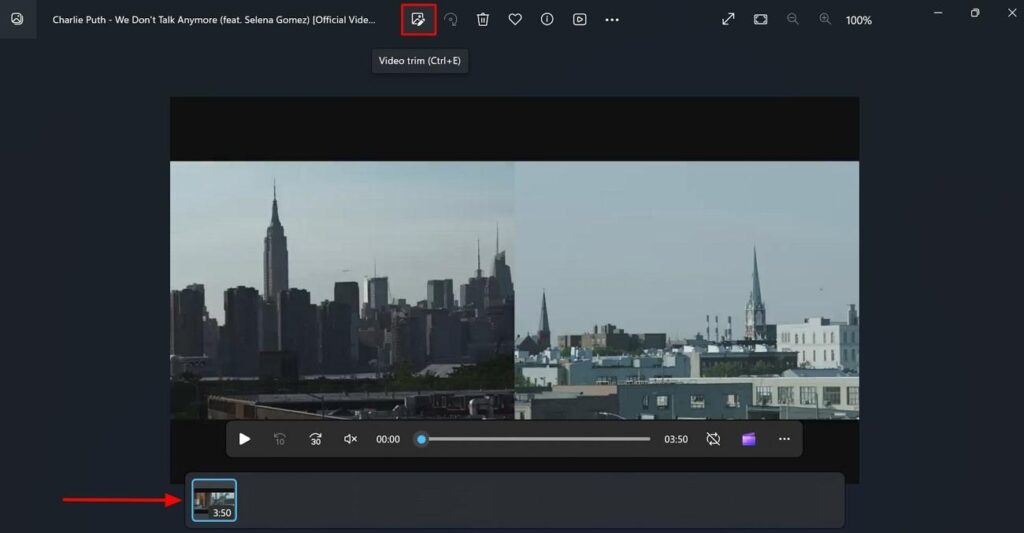Skip back 10 seconds
1024x533 pixels.
tap(280, 439)
